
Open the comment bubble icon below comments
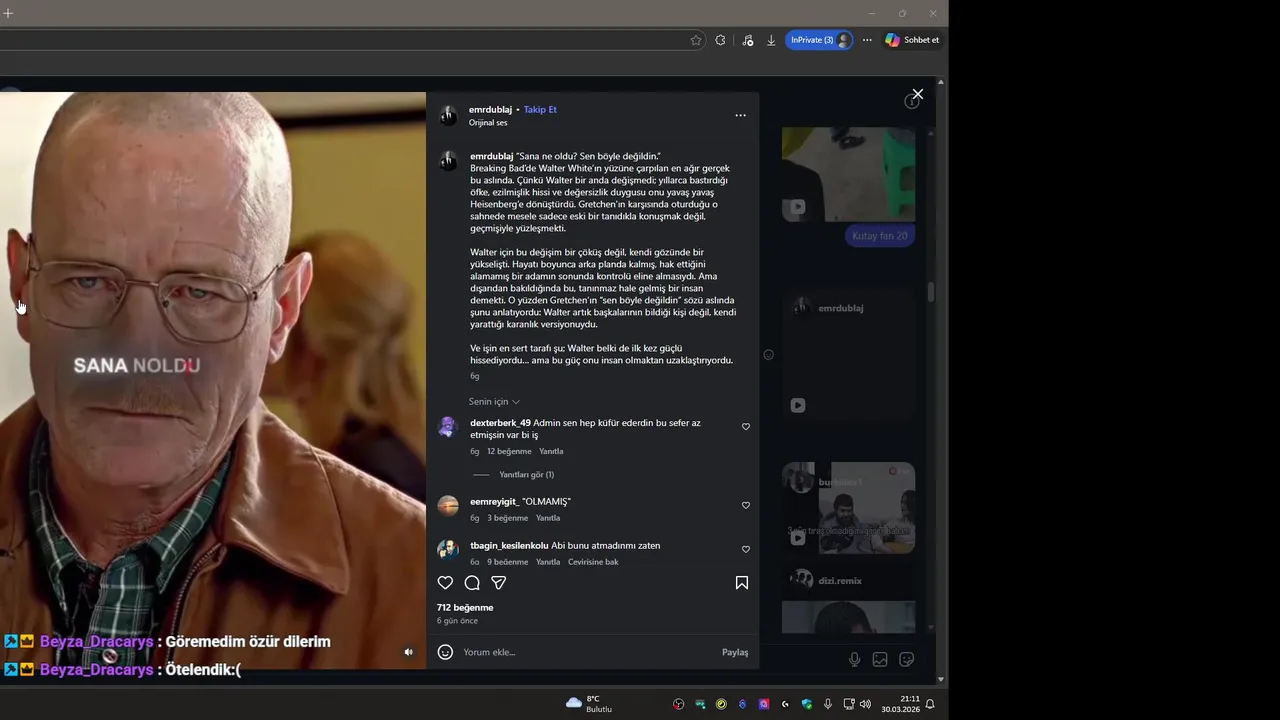tap(472, 583)
